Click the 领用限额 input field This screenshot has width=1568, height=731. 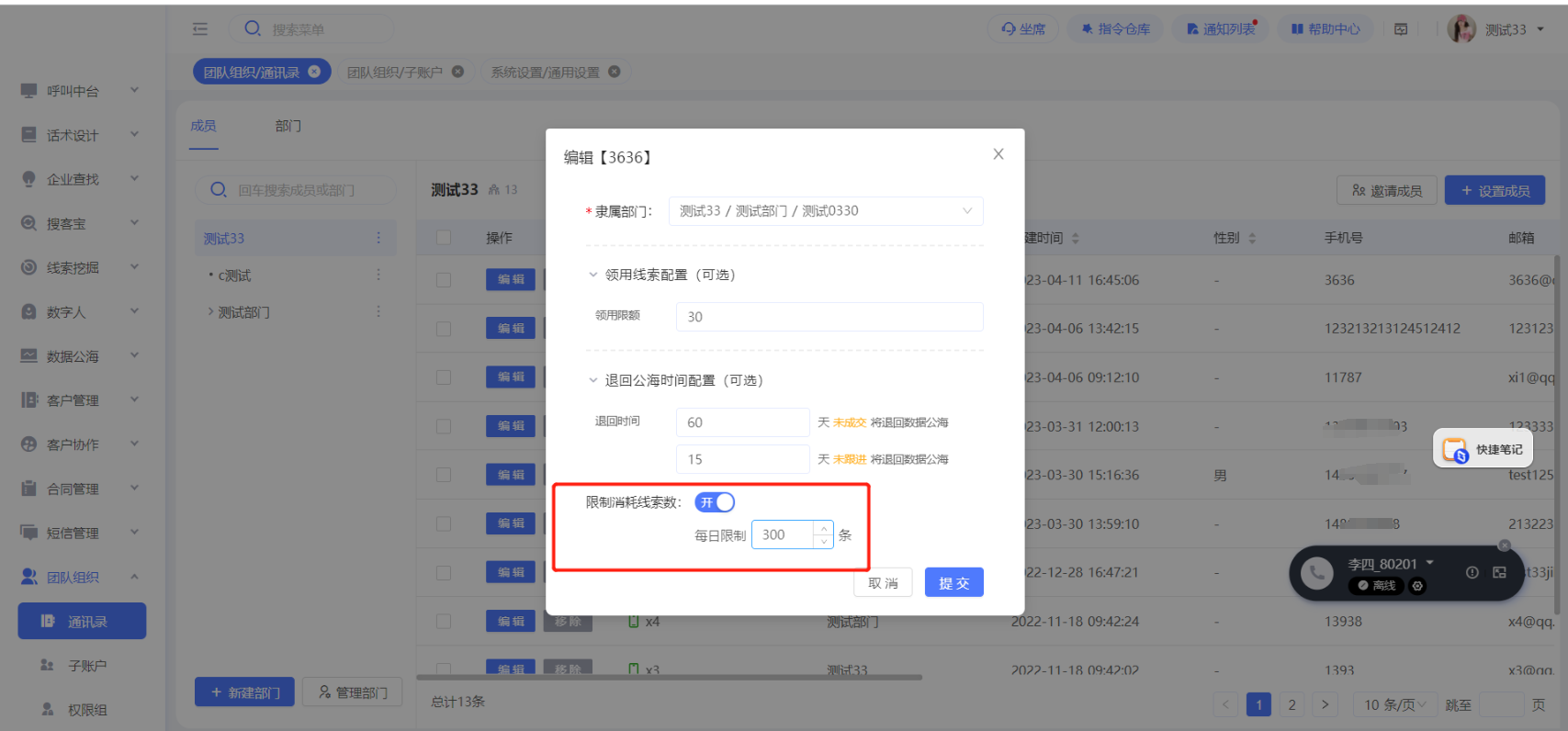pos(829,317)
